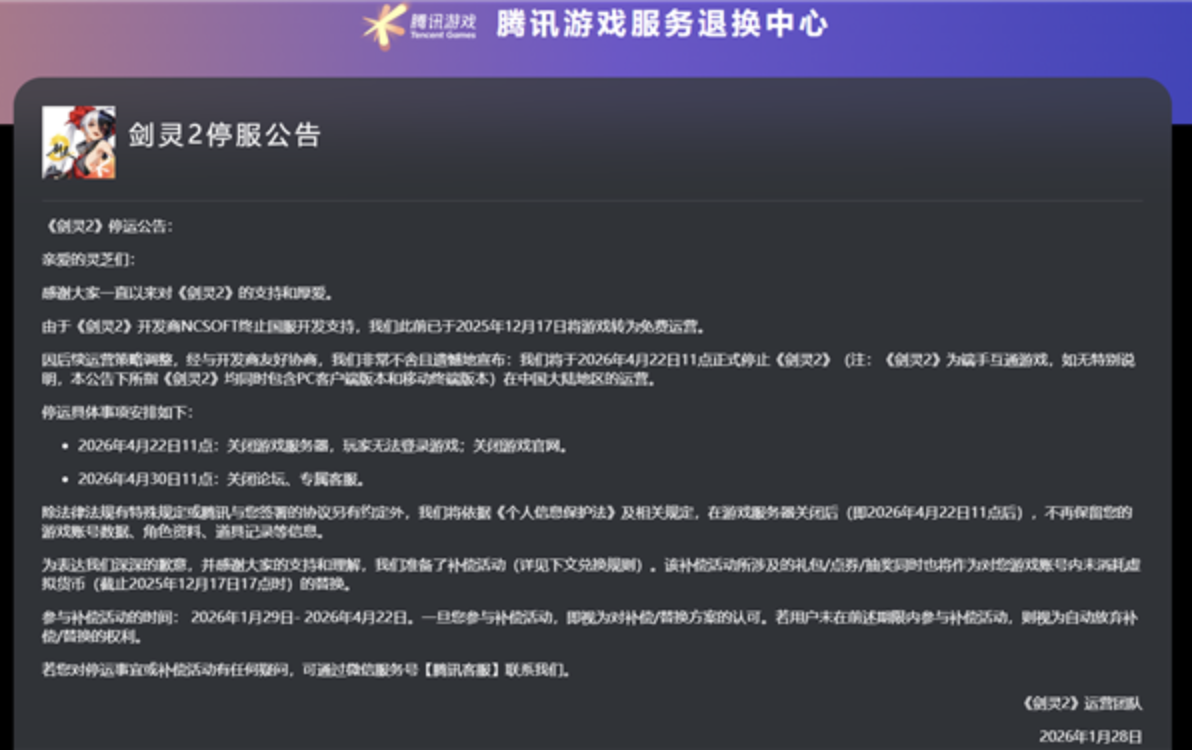Click the paragraph starting 为表达我们深深的歉意
1192x750 pixels.
click(590, 574)
